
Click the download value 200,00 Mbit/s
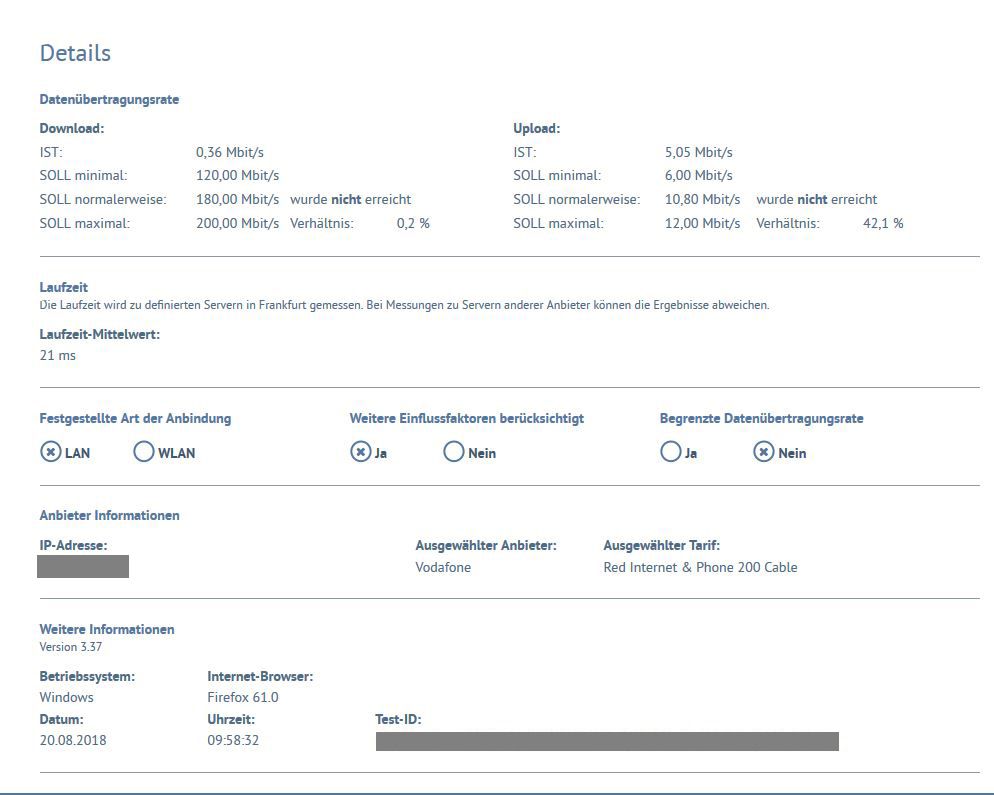point(237,224)
